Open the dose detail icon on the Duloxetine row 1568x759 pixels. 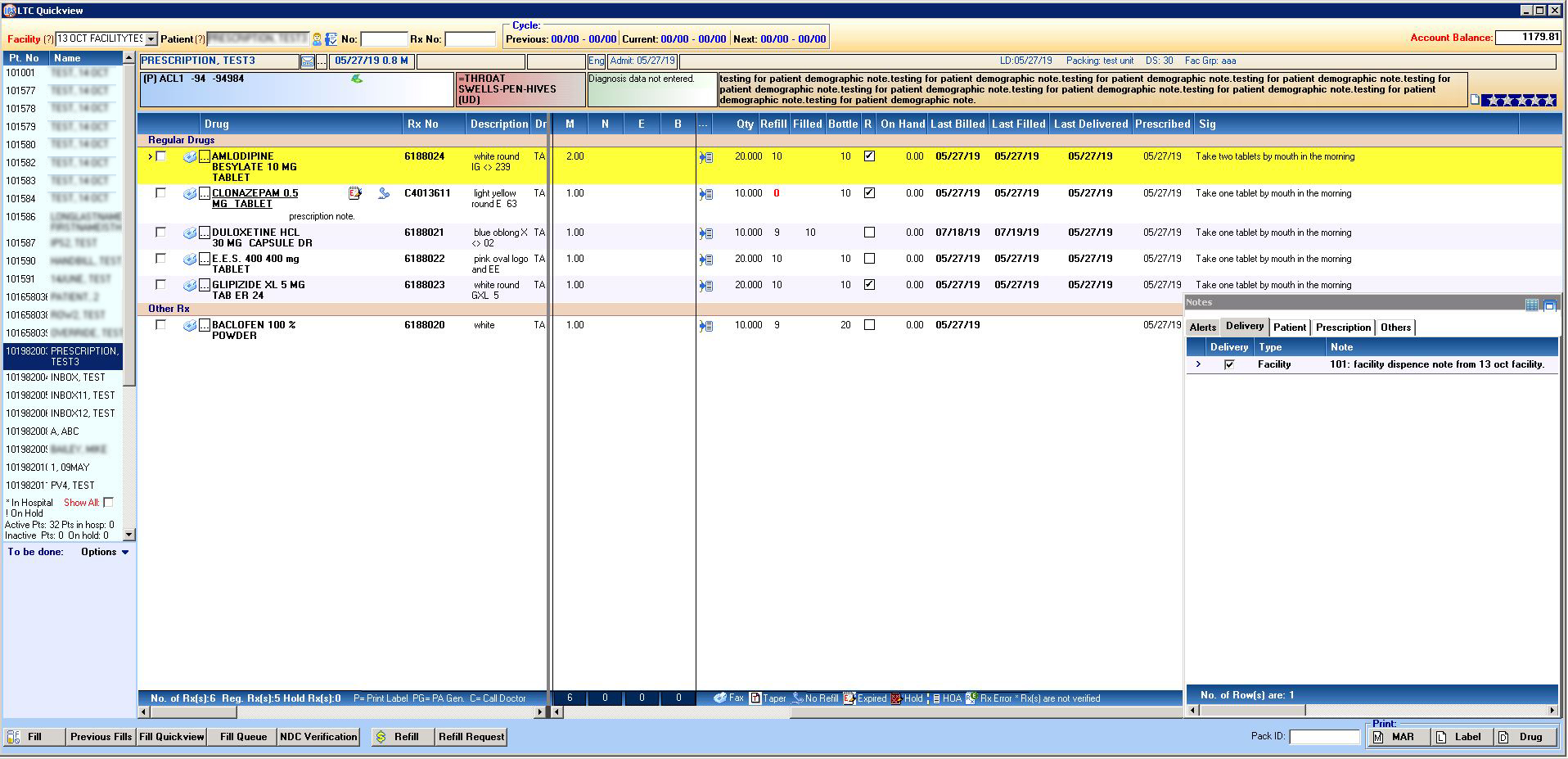click(705, 234)
